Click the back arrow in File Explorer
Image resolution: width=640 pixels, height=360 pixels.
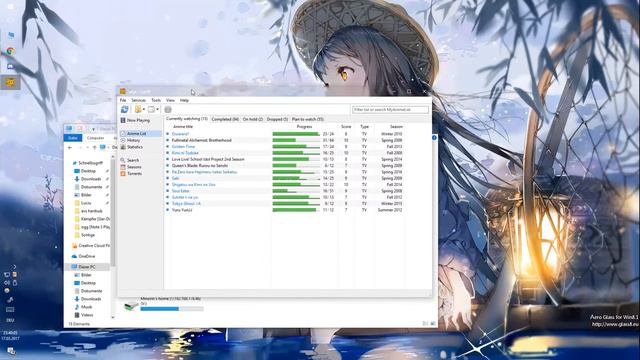[x=70, y=147]
